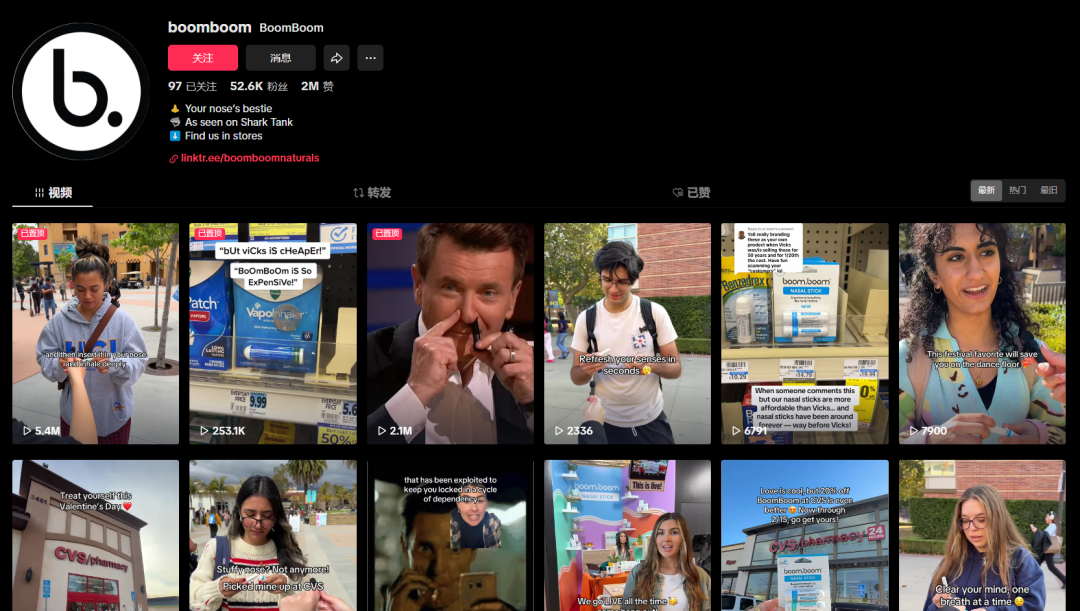
Task: View the 52.6K 粉丝 followers count
Action: (259, 86)
